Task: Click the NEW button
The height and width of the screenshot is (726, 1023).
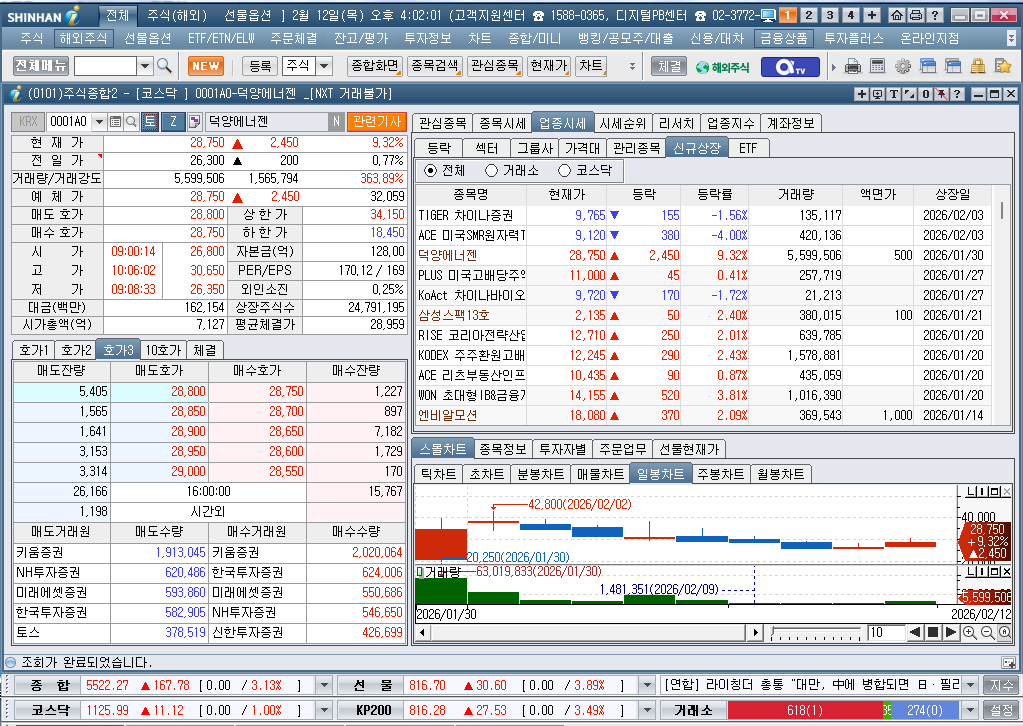Action: [206, 66]
